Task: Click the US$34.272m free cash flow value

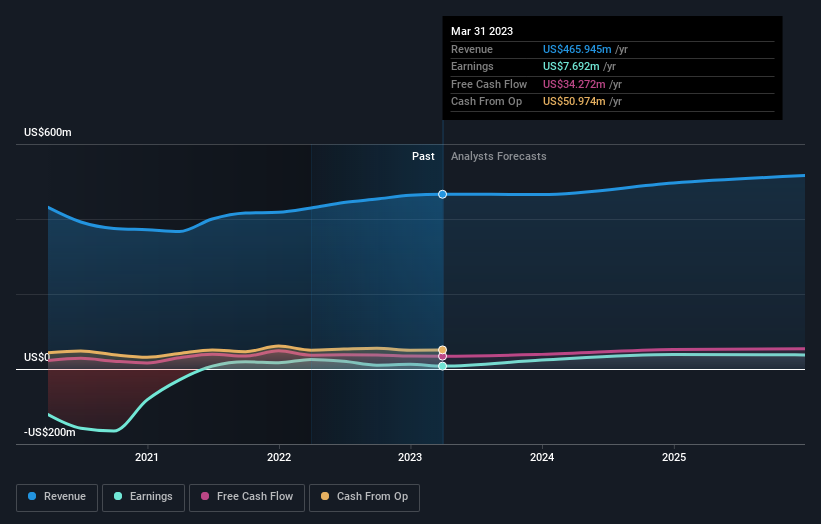Action: (x=574, y=84)
